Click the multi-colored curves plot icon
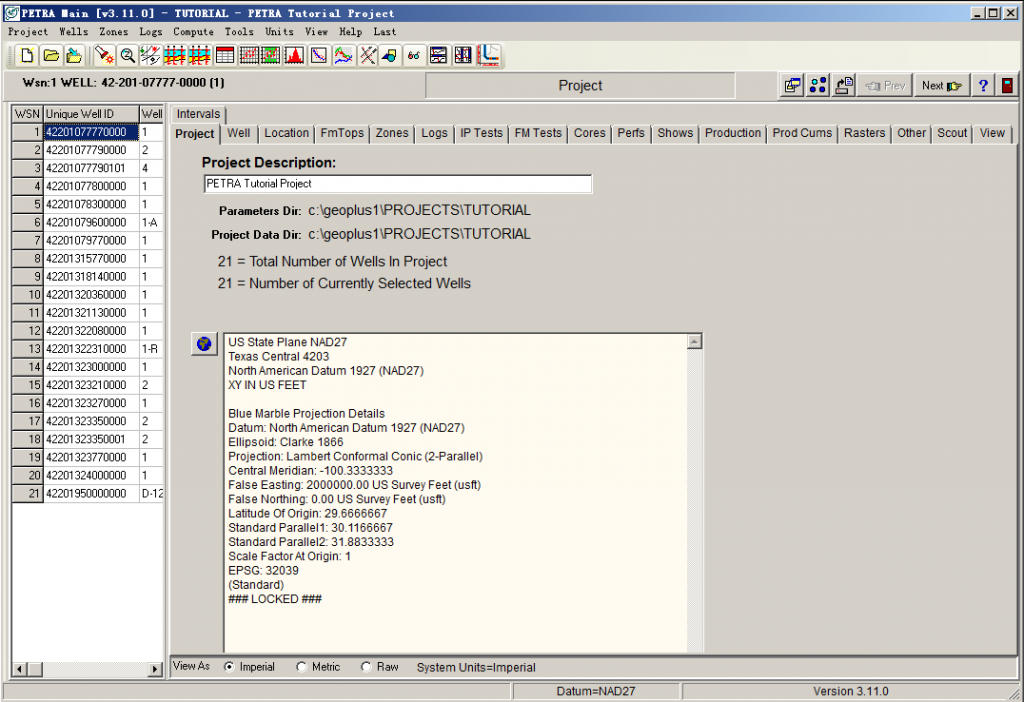 (343, 56)
